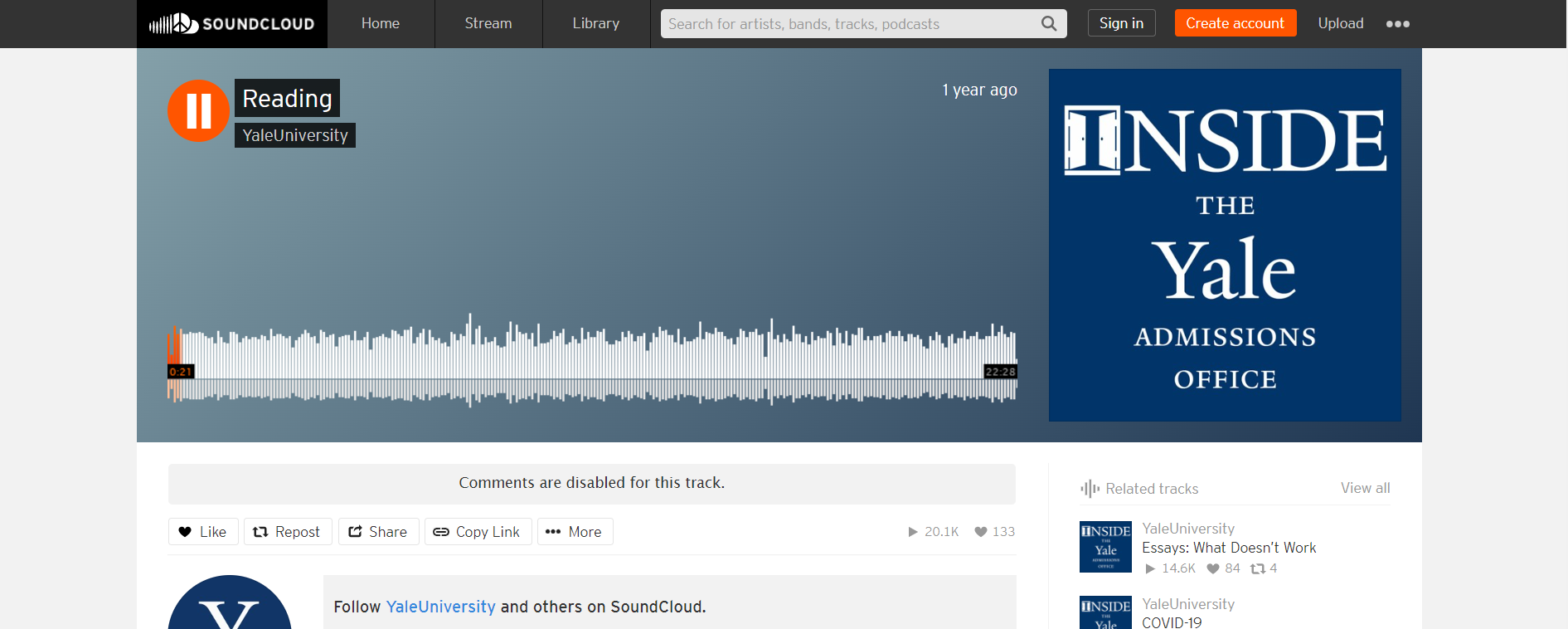Expand the More options dropdown

pyautogui.click(x=575, y=532)
